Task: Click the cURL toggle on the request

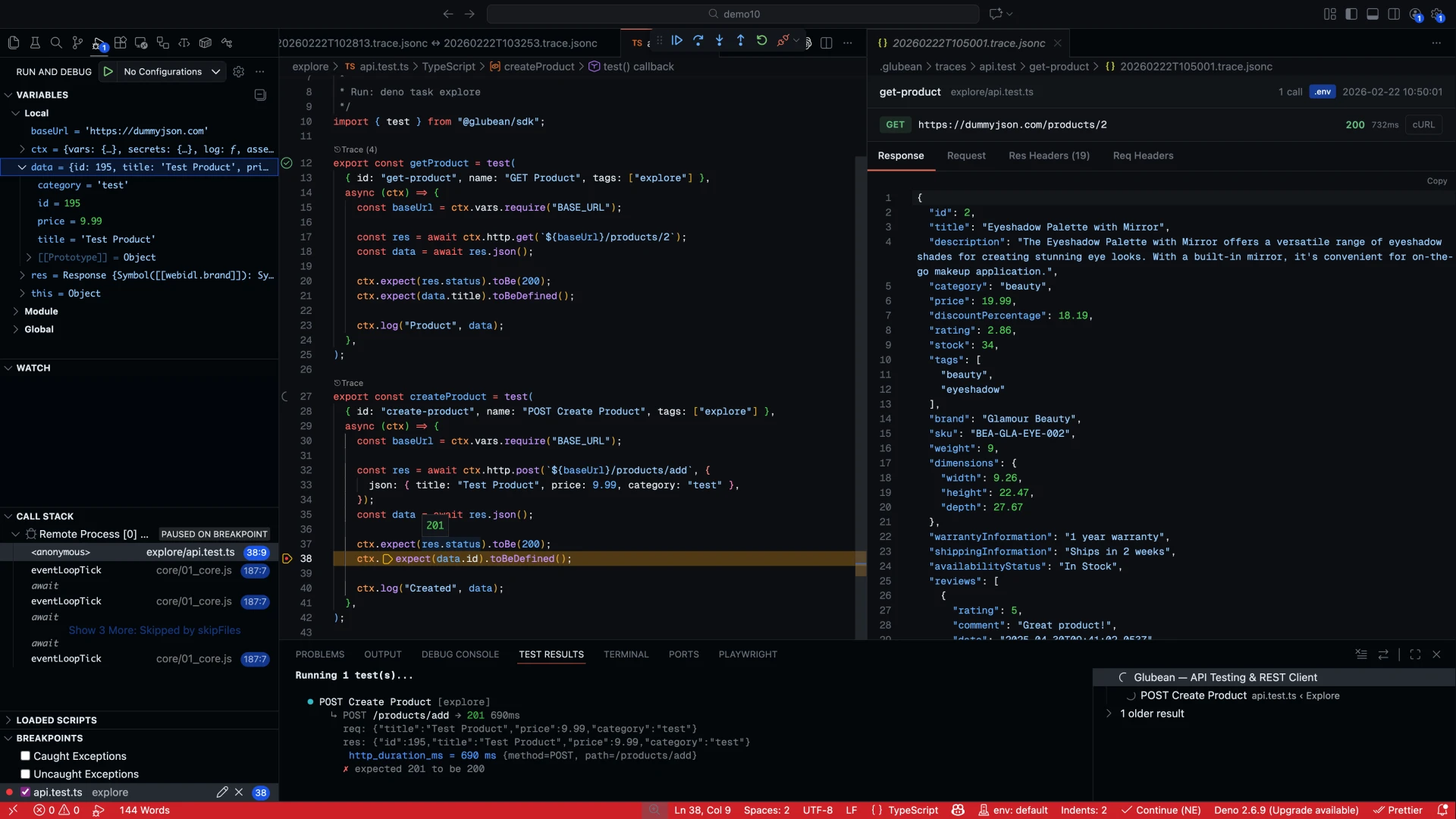Action: coord(1424,124)
